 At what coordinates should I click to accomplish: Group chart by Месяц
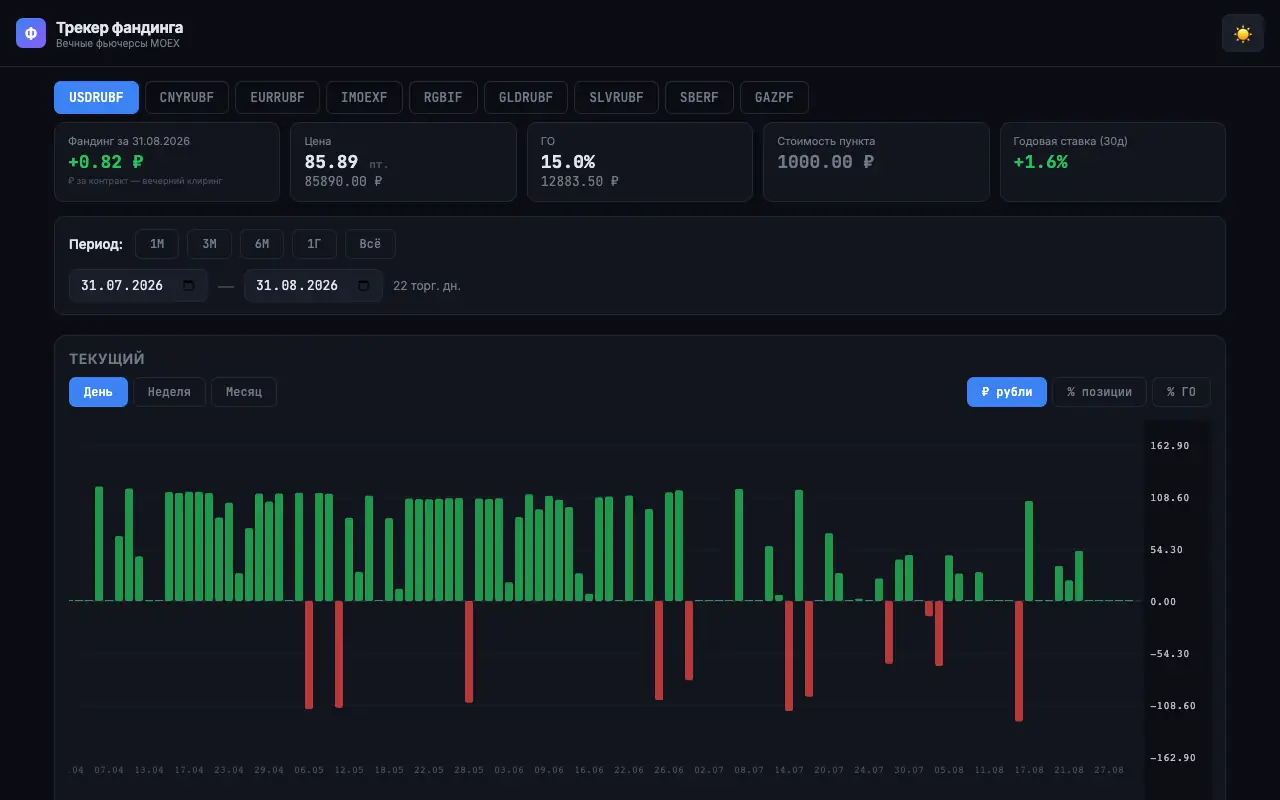(x=244, y=392)
